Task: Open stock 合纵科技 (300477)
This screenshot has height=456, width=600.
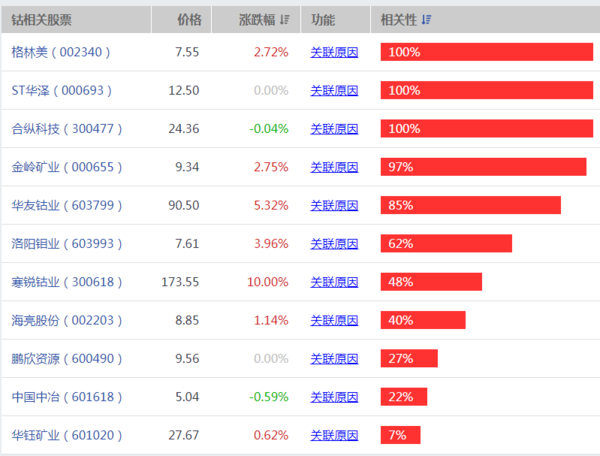Action: click(67, 129)
